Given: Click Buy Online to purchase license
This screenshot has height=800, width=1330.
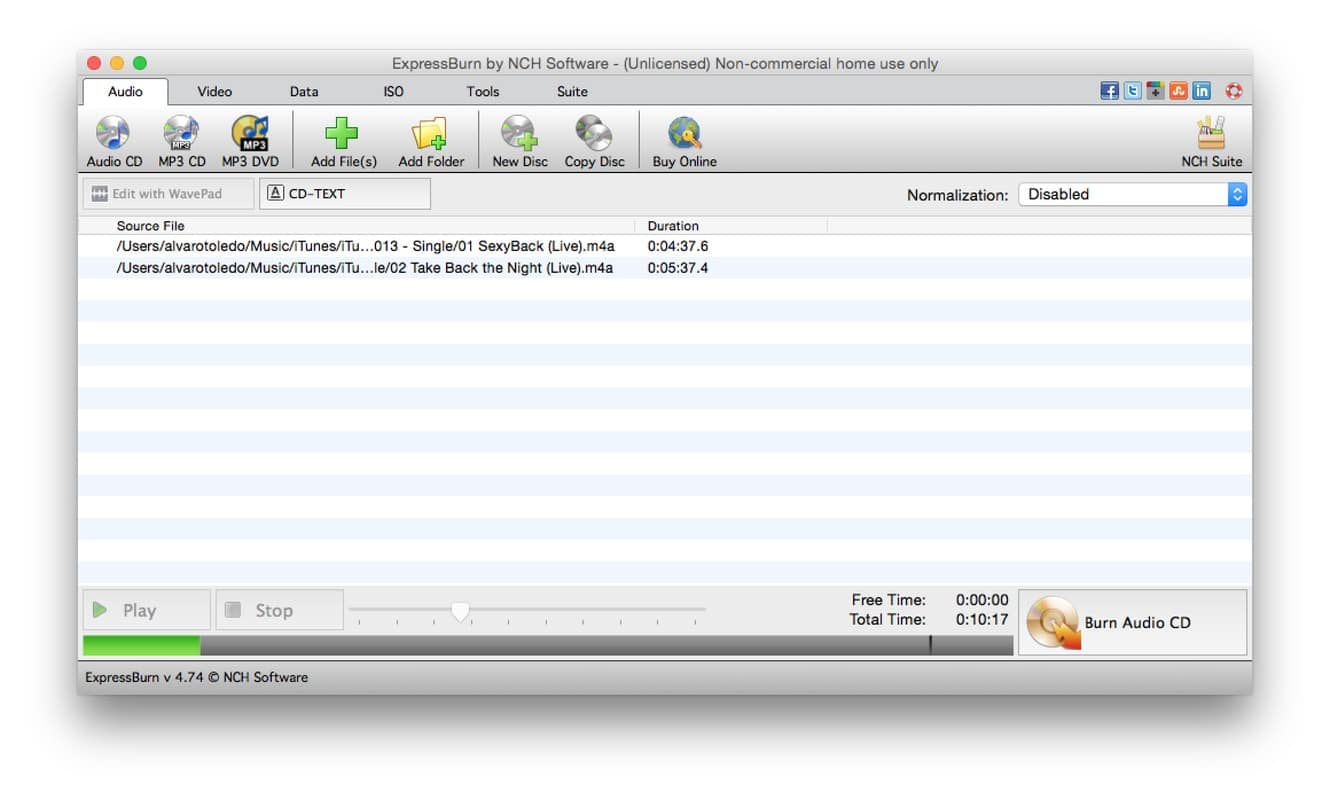Looking at the screenshot, I should (683, 140).
